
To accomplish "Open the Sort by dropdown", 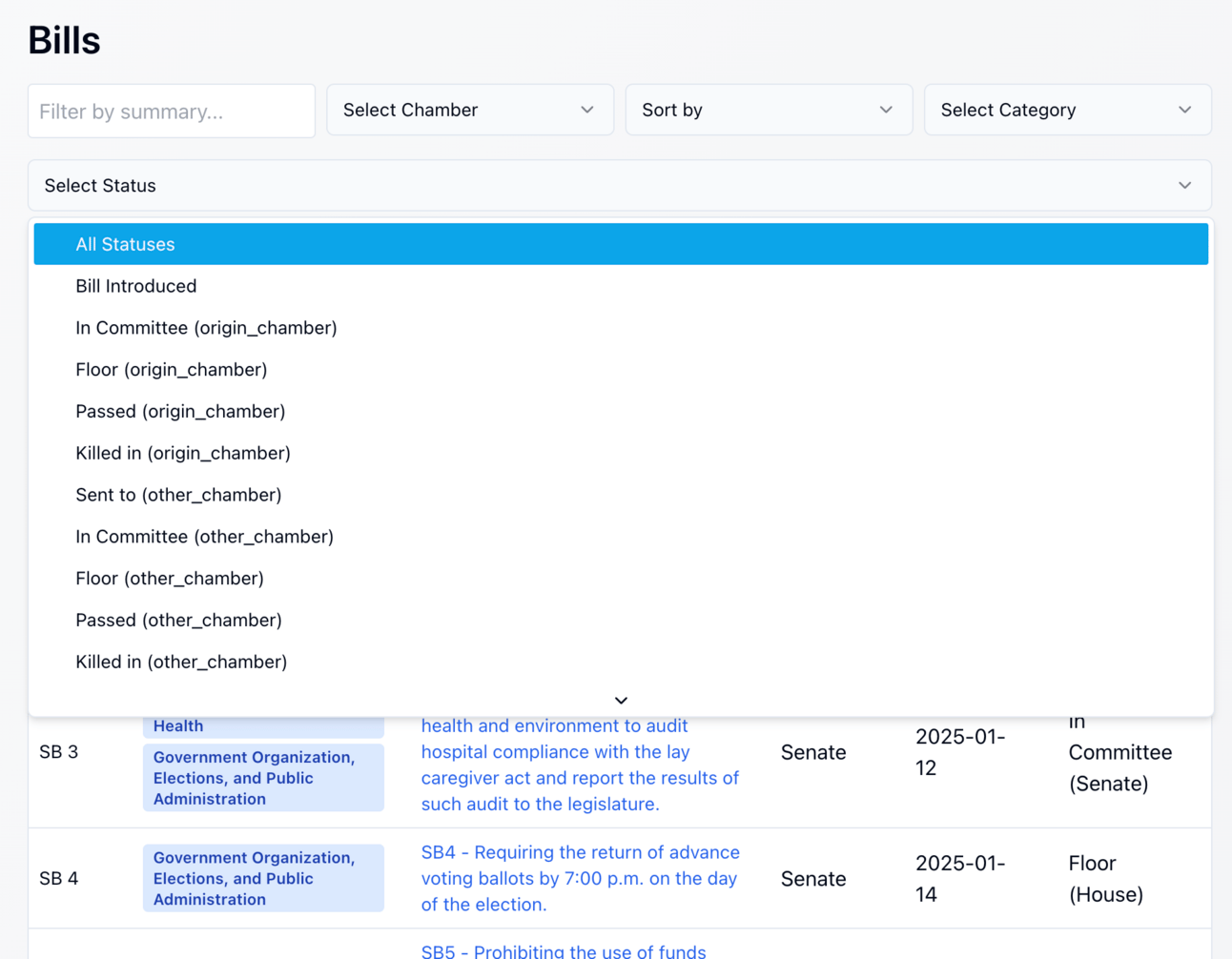I will [769, 110].
